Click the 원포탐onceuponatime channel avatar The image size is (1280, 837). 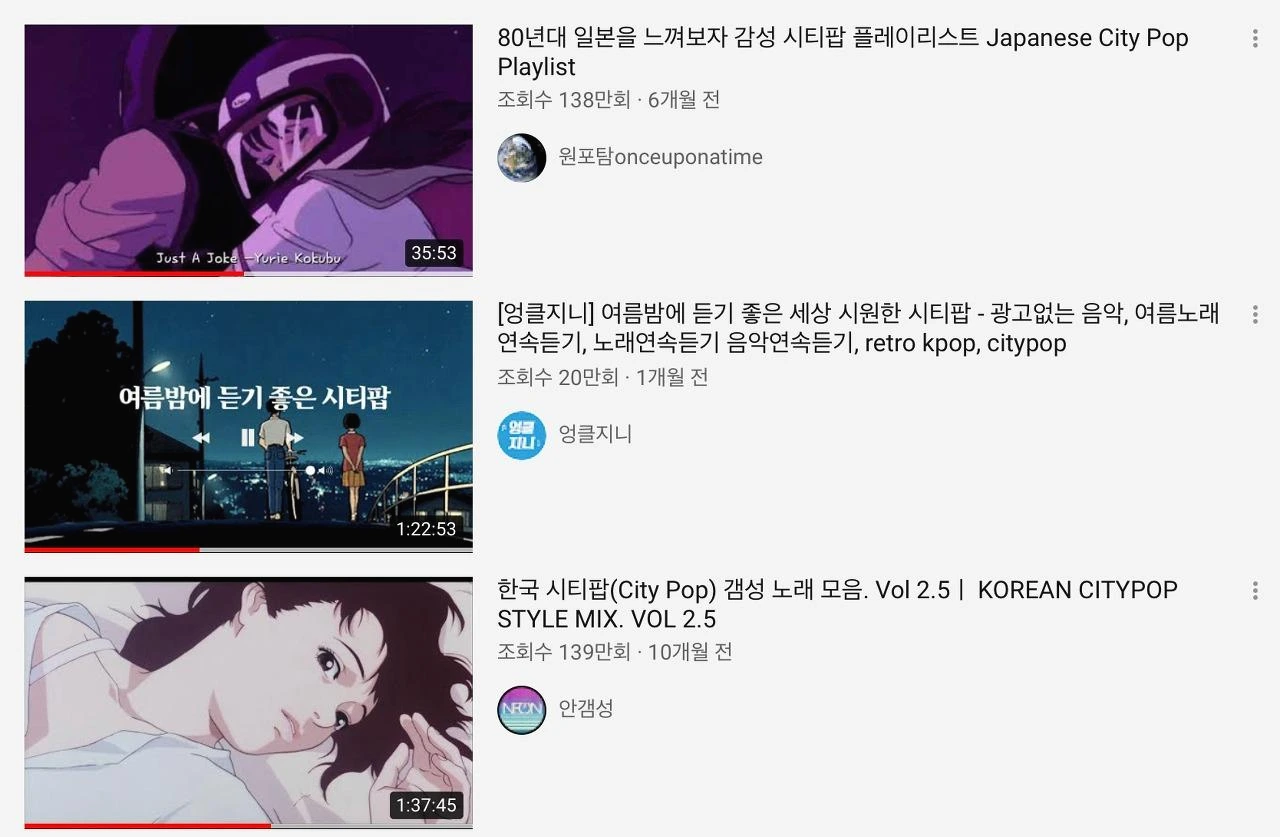[522, 157]
